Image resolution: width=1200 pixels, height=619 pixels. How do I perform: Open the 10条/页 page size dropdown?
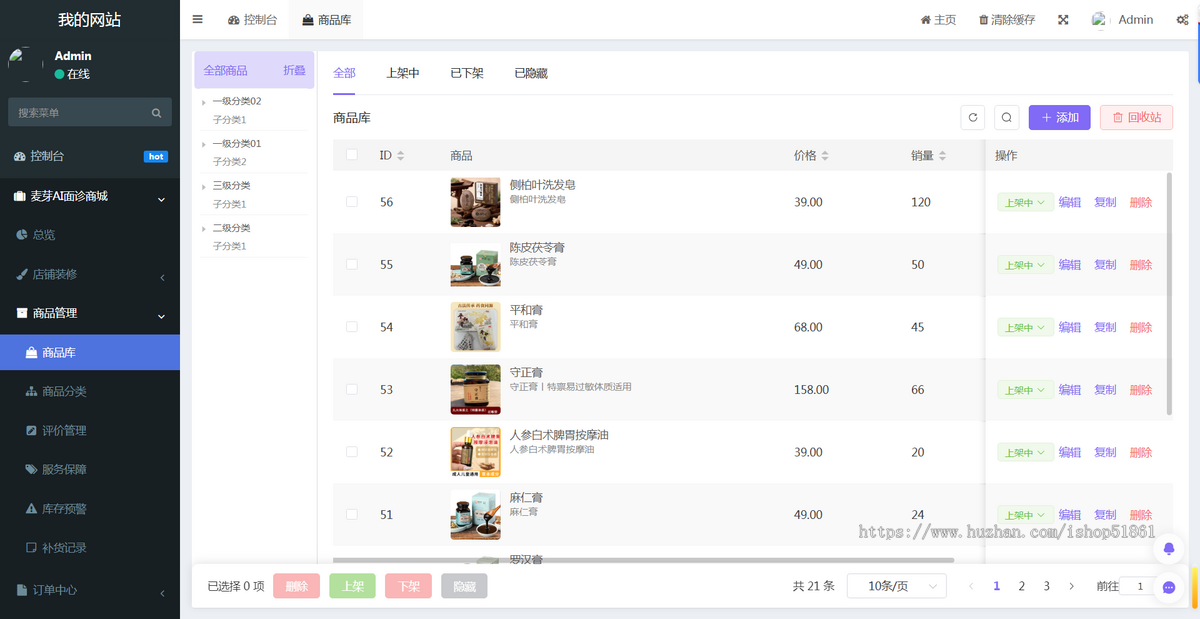click(896, 586)
